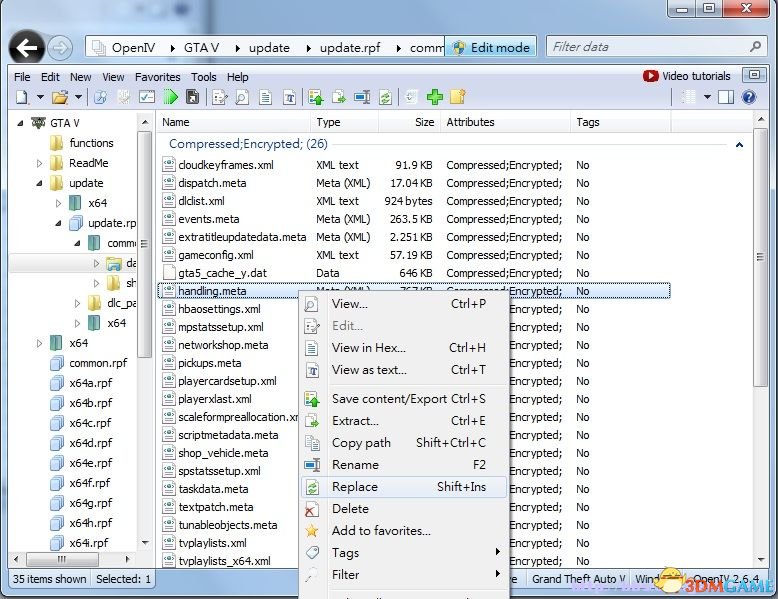Choose Delete in the context menu

404,509
